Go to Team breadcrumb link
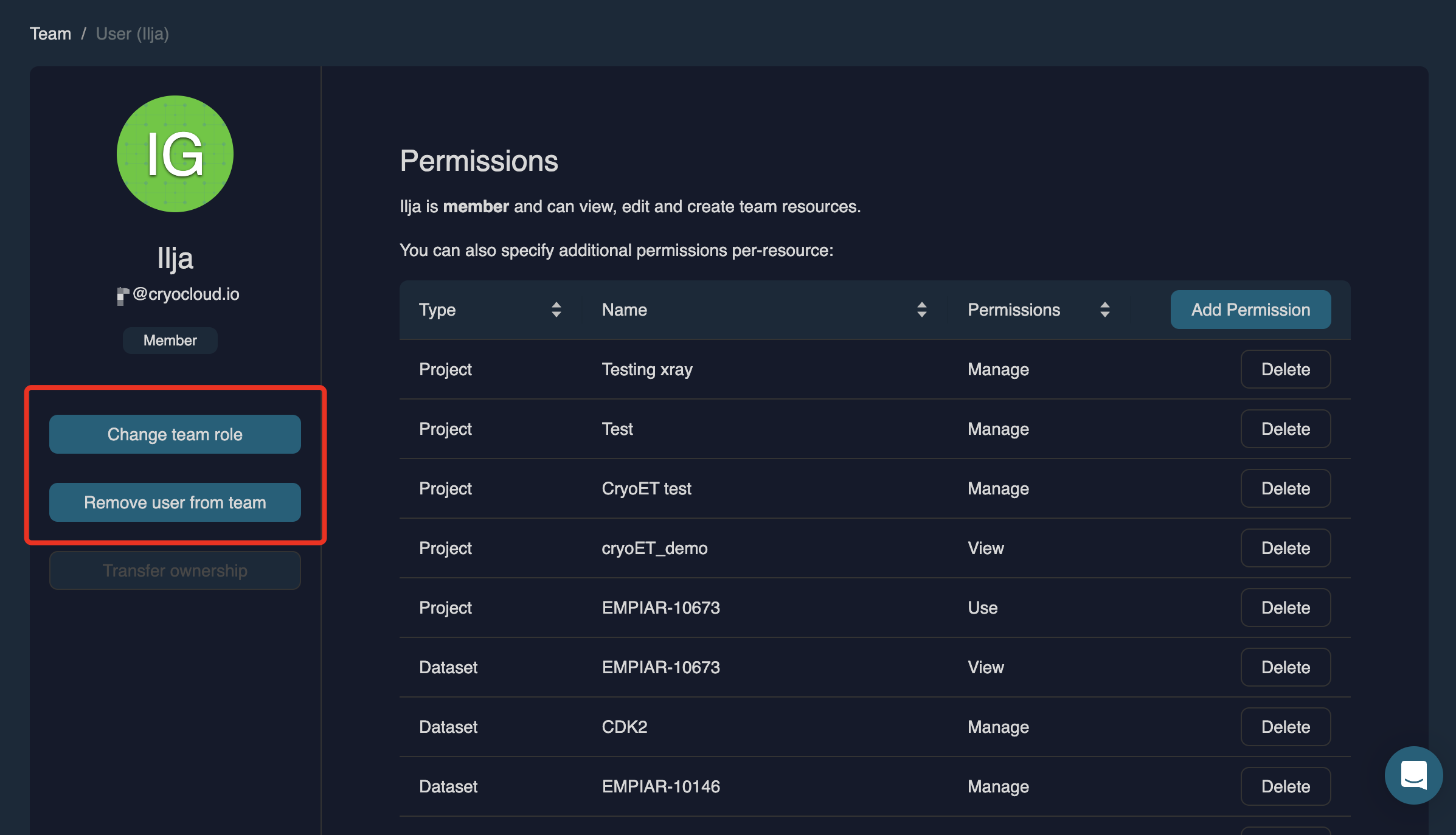Screen dimensions: 1456x835 (50, 33)
